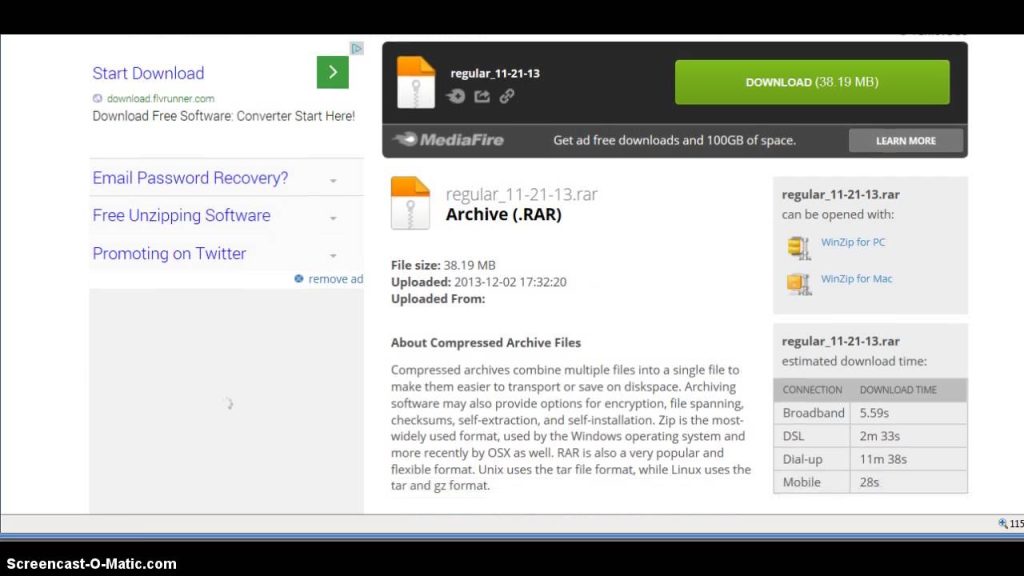Click the regular_11-21-13.rar file thumbnail
Screen dimensions: 1024x576
(416, 82)
